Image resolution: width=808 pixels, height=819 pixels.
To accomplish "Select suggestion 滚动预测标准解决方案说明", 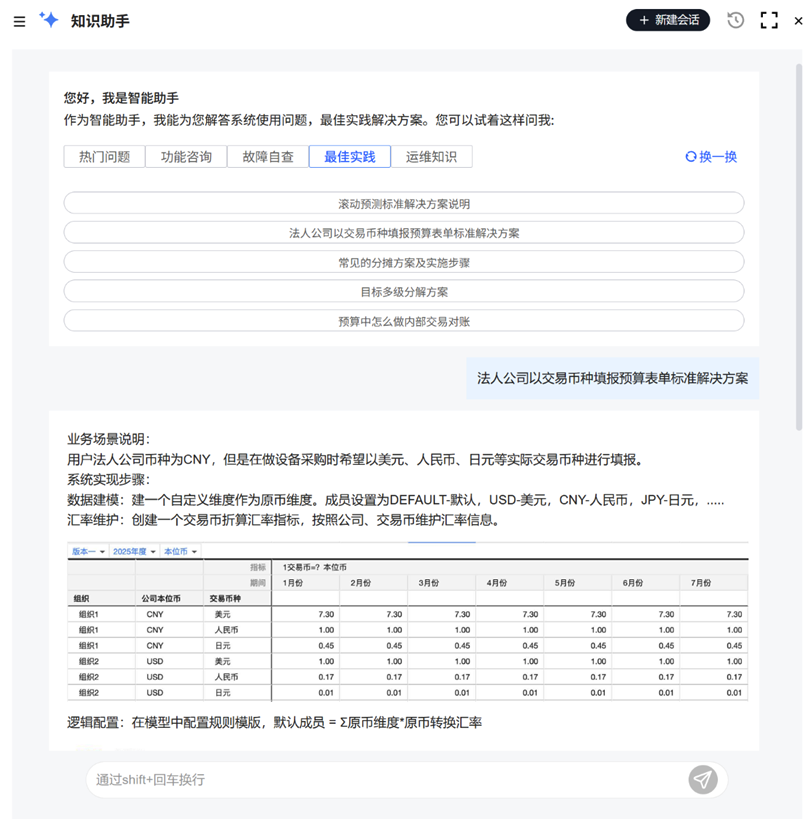I will point(404,203).
